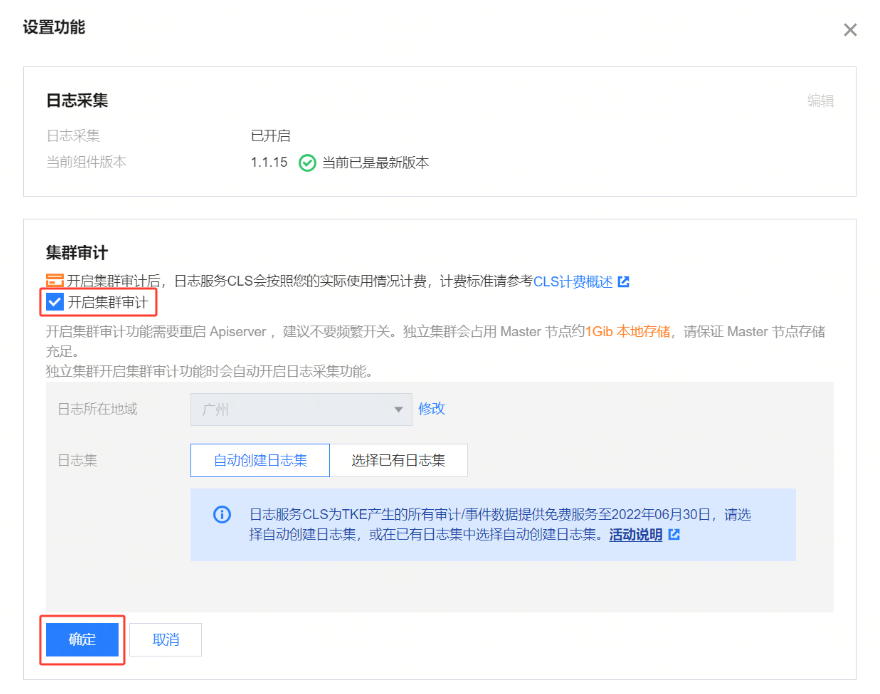Click the orange billing notice icon

pos(55,281)
